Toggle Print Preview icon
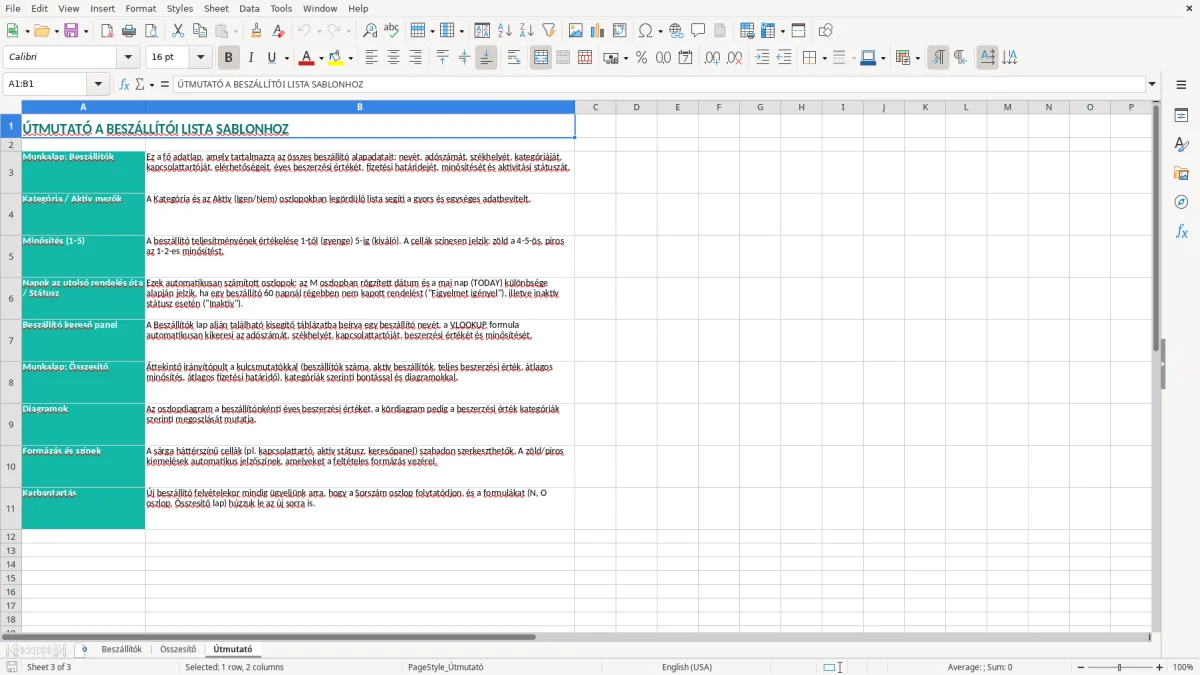This screenshot has height=675, width=1200. point(150,31)
